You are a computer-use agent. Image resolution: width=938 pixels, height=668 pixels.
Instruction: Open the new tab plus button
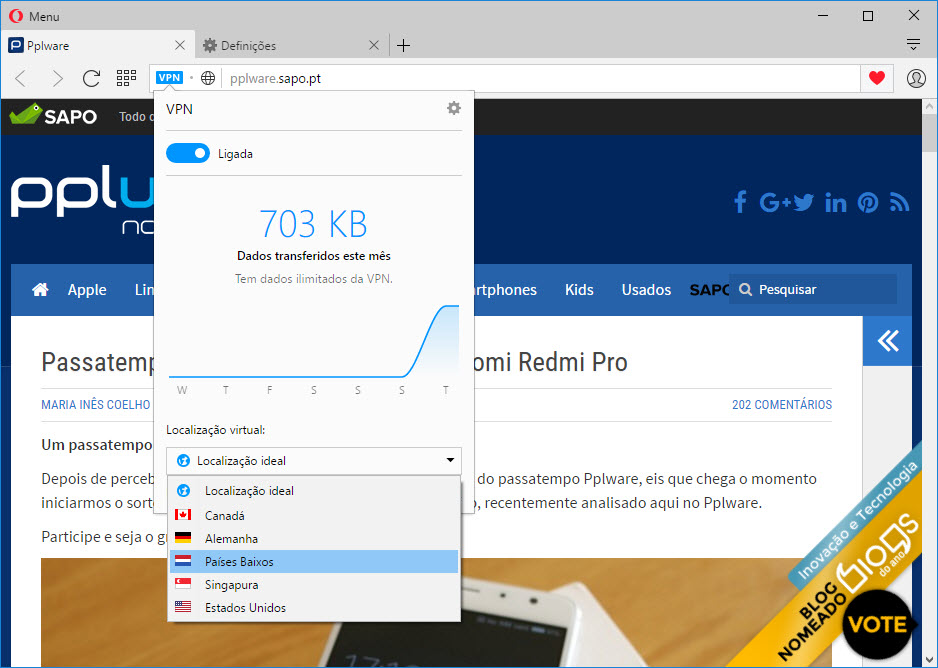click(403, 45)
